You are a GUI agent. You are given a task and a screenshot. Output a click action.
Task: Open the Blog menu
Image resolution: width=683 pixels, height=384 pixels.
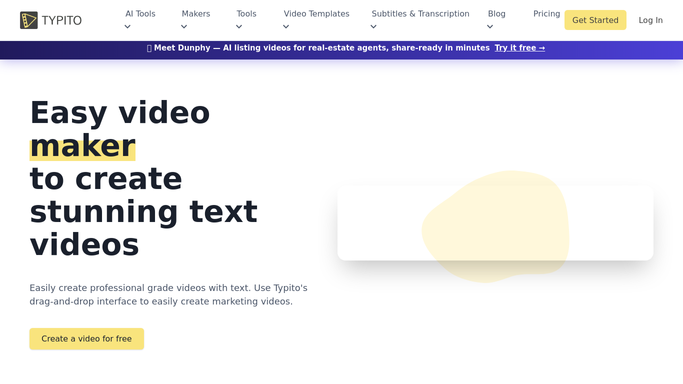(x=497, y=14)
